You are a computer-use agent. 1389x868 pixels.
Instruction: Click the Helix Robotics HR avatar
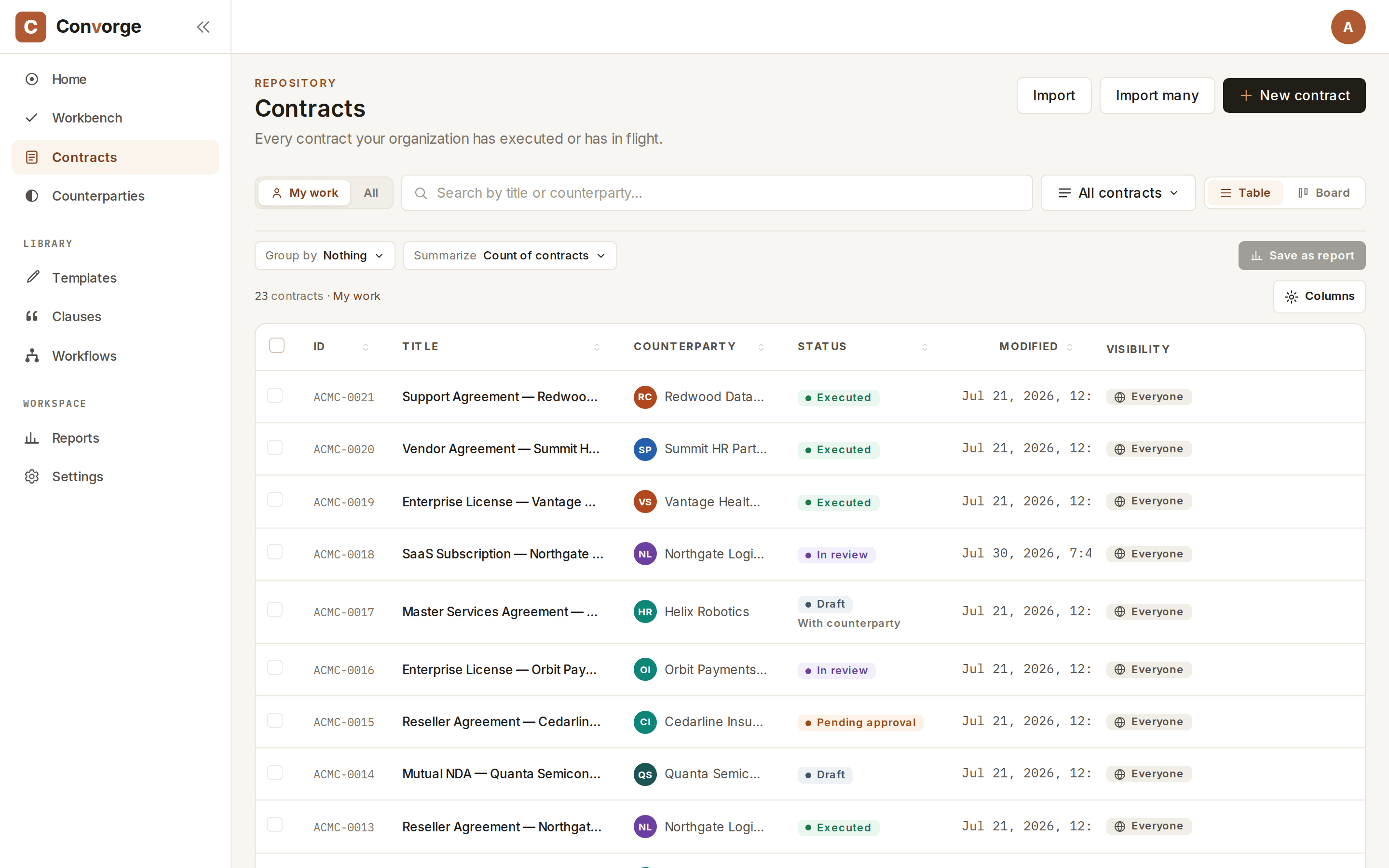645,612
